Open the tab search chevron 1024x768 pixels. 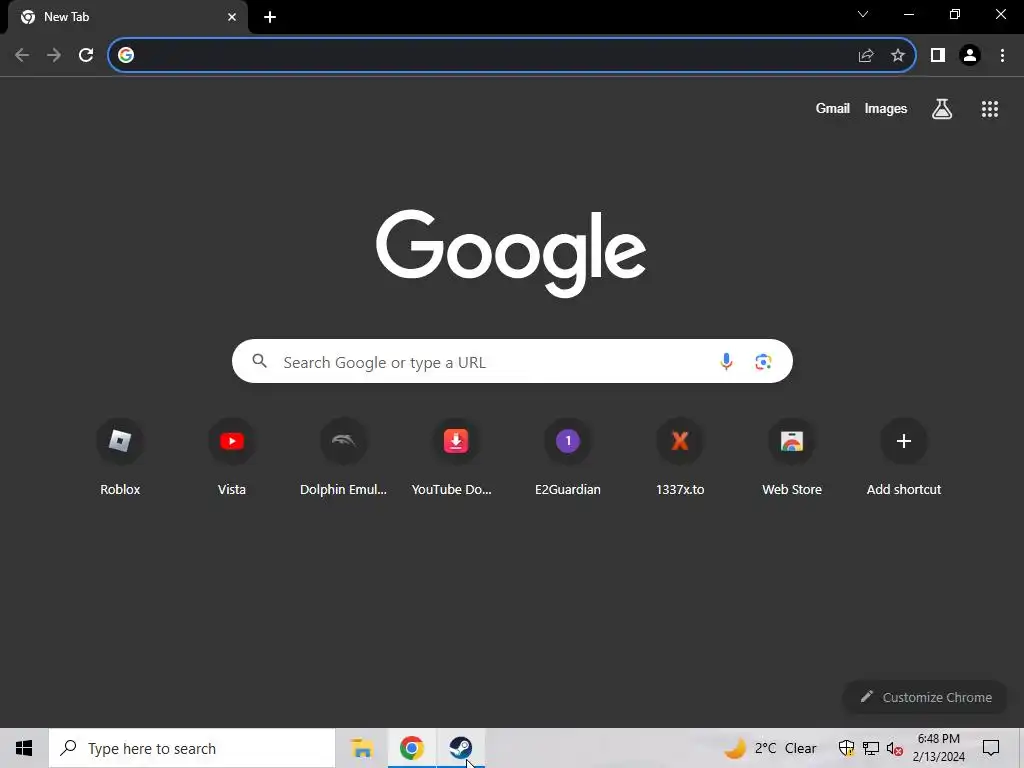coord(863,14)
